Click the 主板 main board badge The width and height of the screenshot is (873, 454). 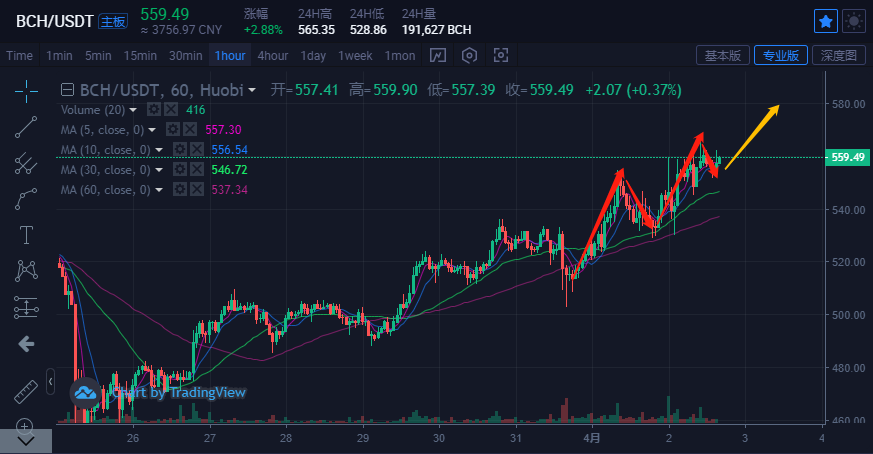(113, 22)
